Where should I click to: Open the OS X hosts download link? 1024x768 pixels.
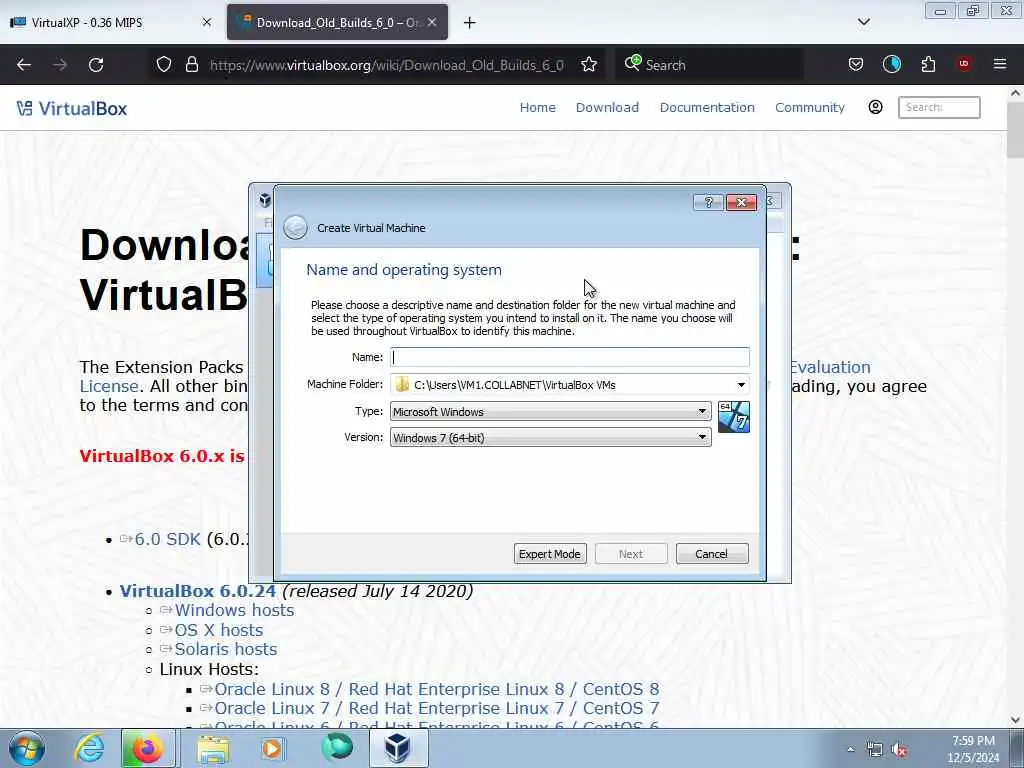[x=219, y=630]
